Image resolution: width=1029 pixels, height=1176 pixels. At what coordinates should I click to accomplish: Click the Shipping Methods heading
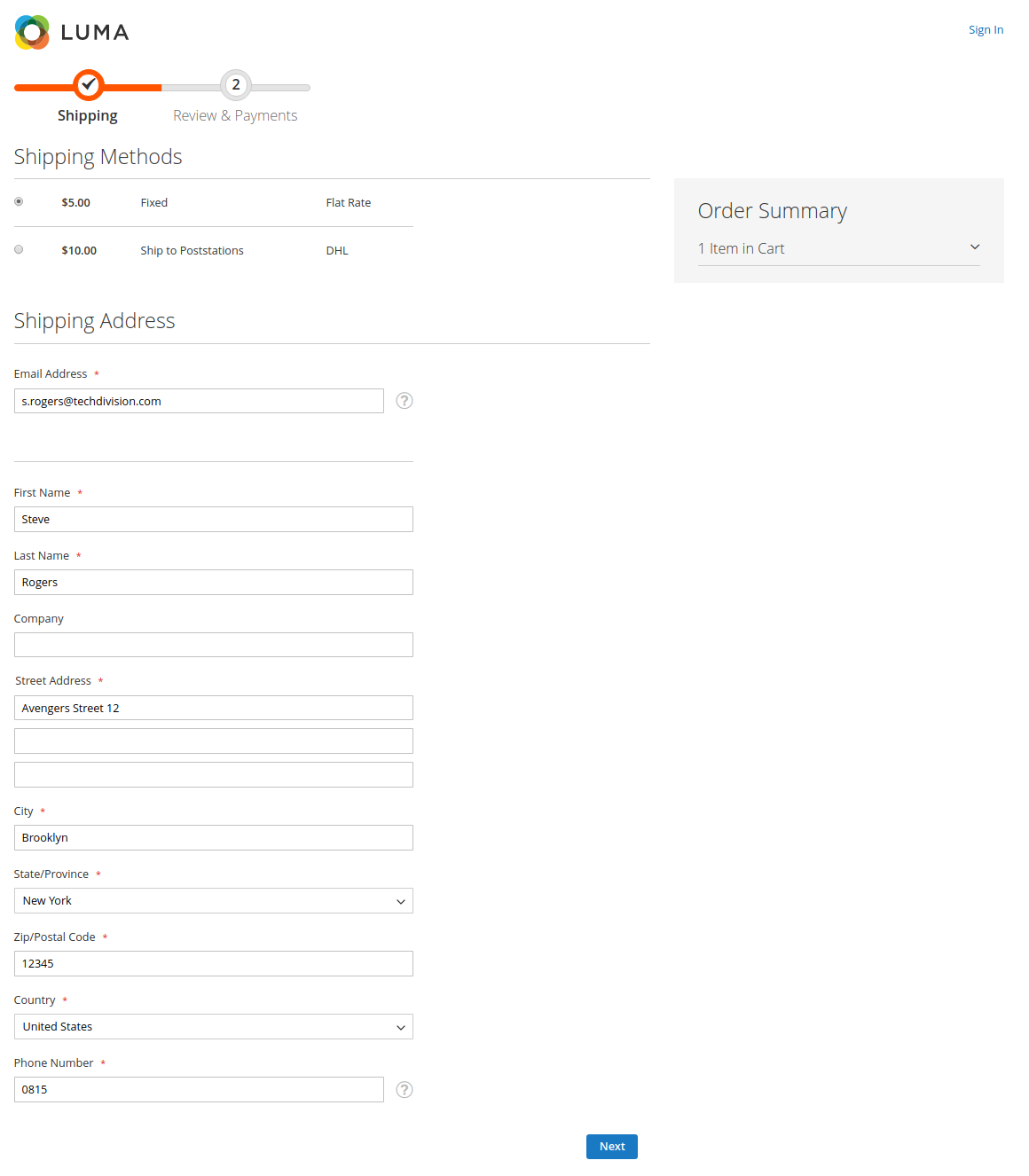(98, 157)
